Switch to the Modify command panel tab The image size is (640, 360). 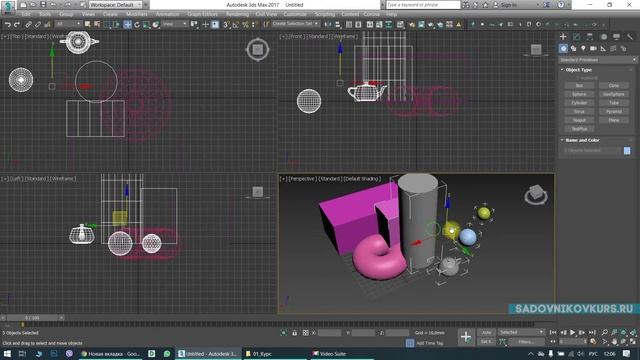[x=576, y=37]
